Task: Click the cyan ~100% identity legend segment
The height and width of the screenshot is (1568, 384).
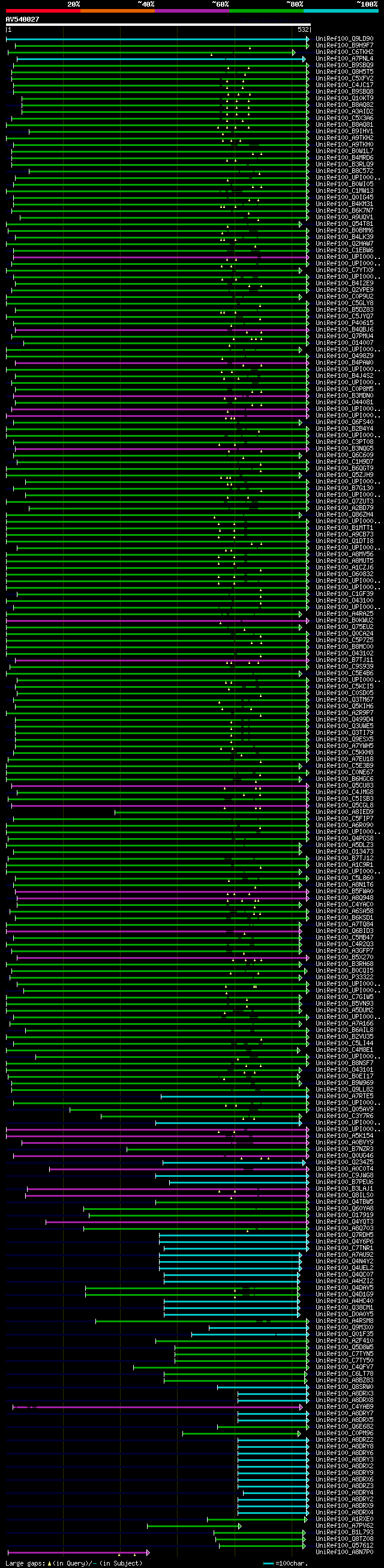Action: pyautogui.click(x=340, y=10)
